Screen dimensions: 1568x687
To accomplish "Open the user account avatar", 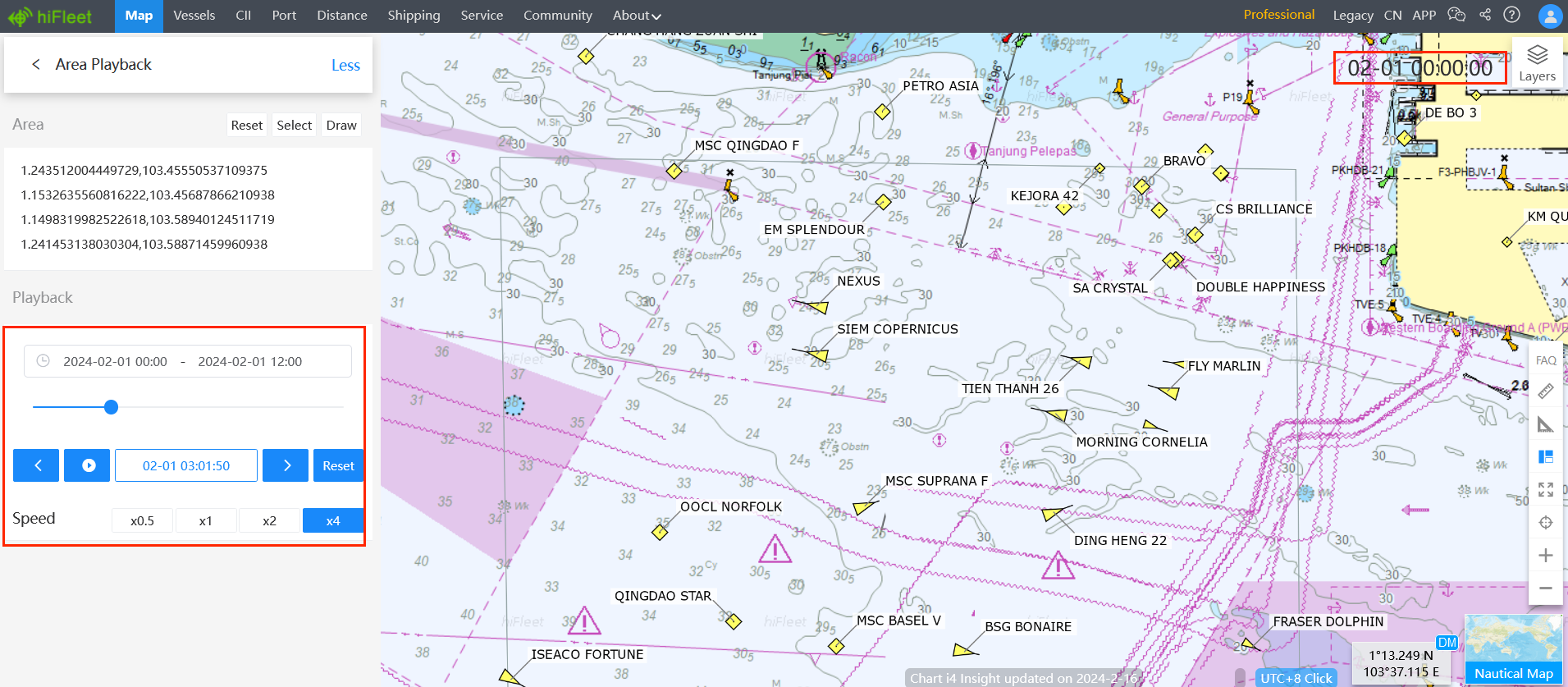I will click(x=1550, y=16).
